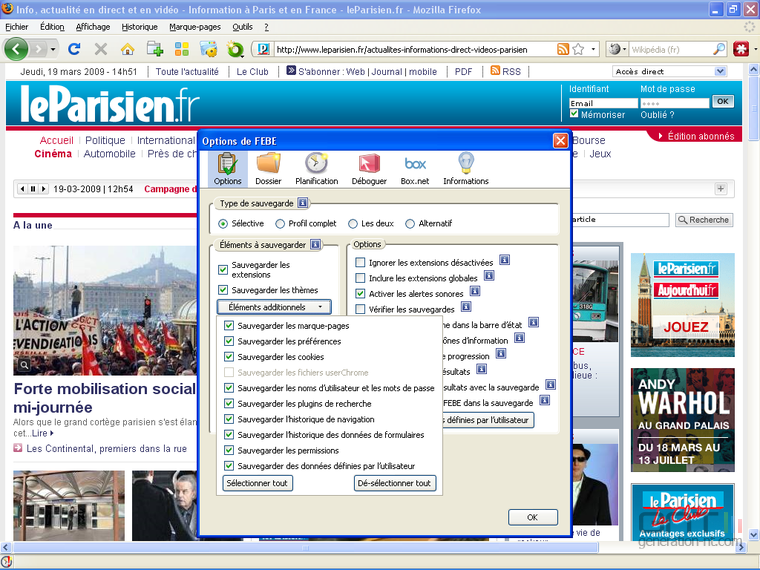Screen dimensions: 760x570
Task: Uncheck Sauvegarder les permissions
Action: [x=229, y=450]
